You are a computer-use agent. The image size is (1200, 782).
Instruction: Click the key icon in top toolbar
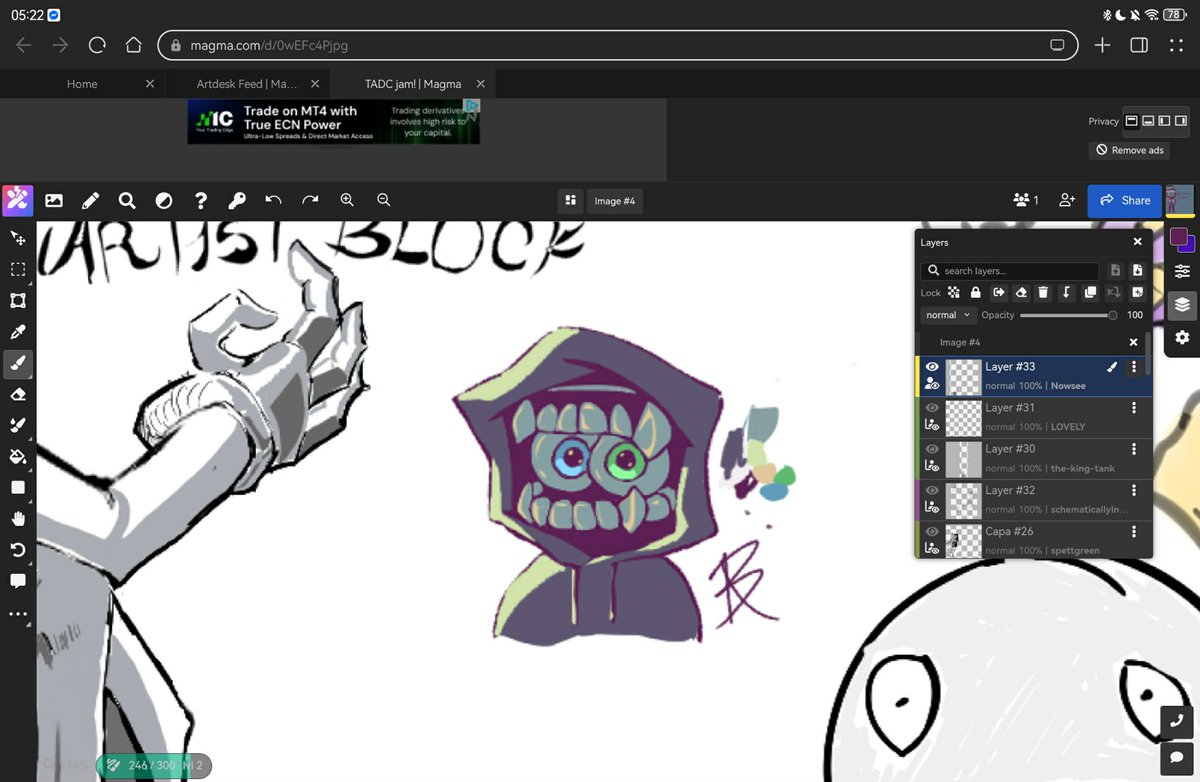tap(237, 200)
